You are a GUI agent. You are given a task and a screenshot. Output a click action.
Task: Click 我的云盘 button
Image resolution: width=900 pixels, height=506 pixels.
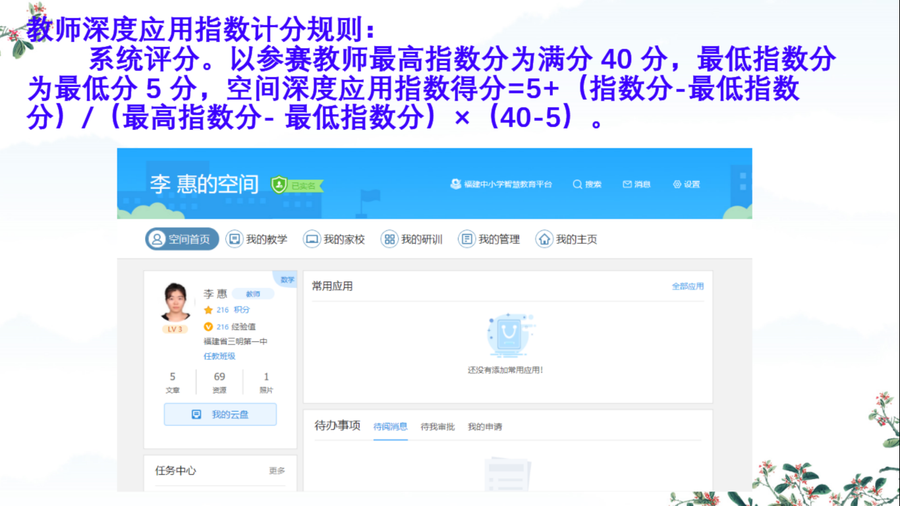[x=220, y=414]
